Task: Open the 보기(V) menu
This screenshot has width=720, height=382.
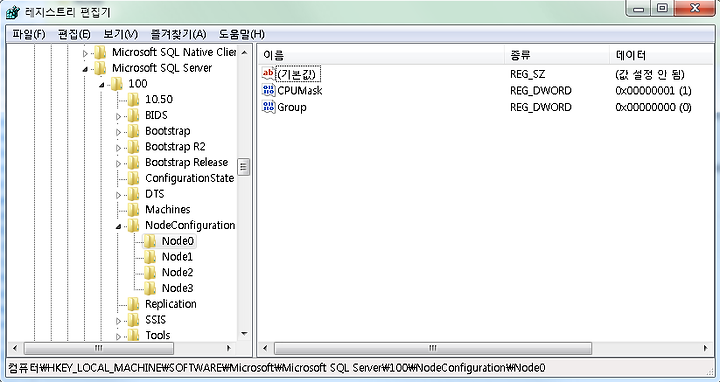Action: coord(120,34)
